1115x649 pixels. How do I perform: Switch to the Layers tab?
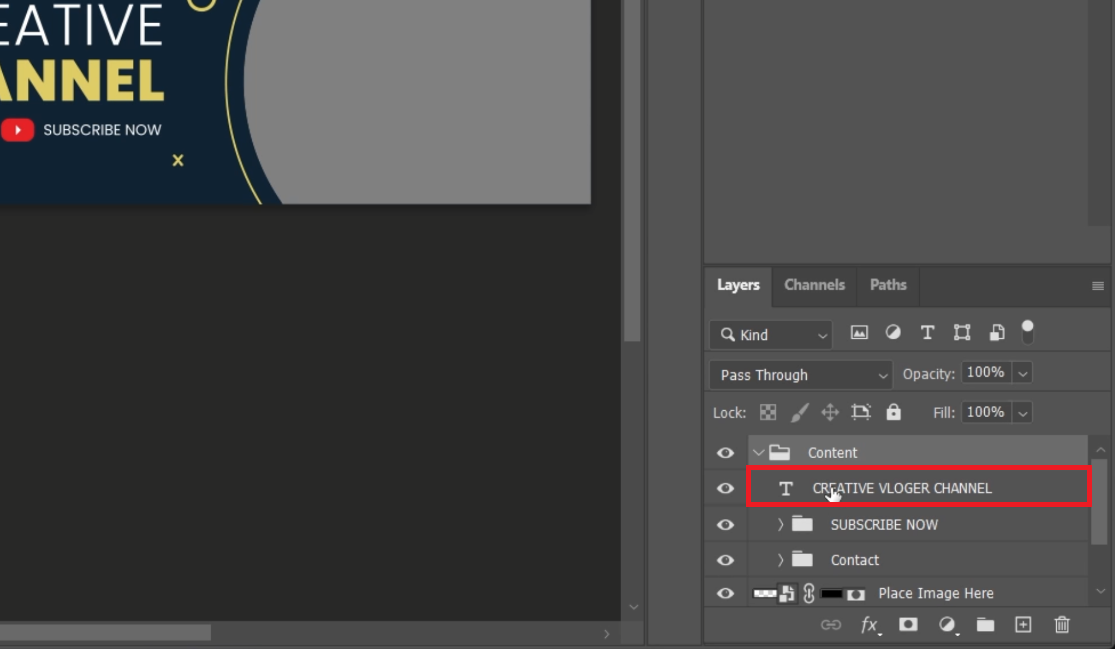[x=738, y=285]
